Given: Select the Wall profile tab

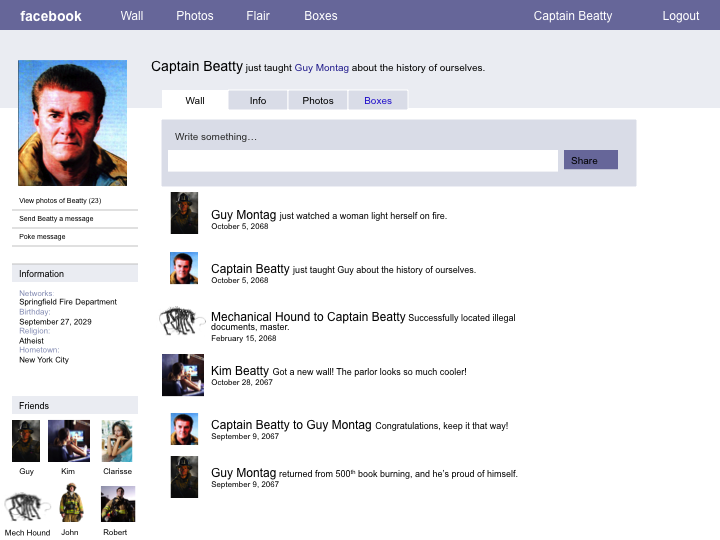Looking at the screenshot, I should pyautogui.click(x=195, y=100).
